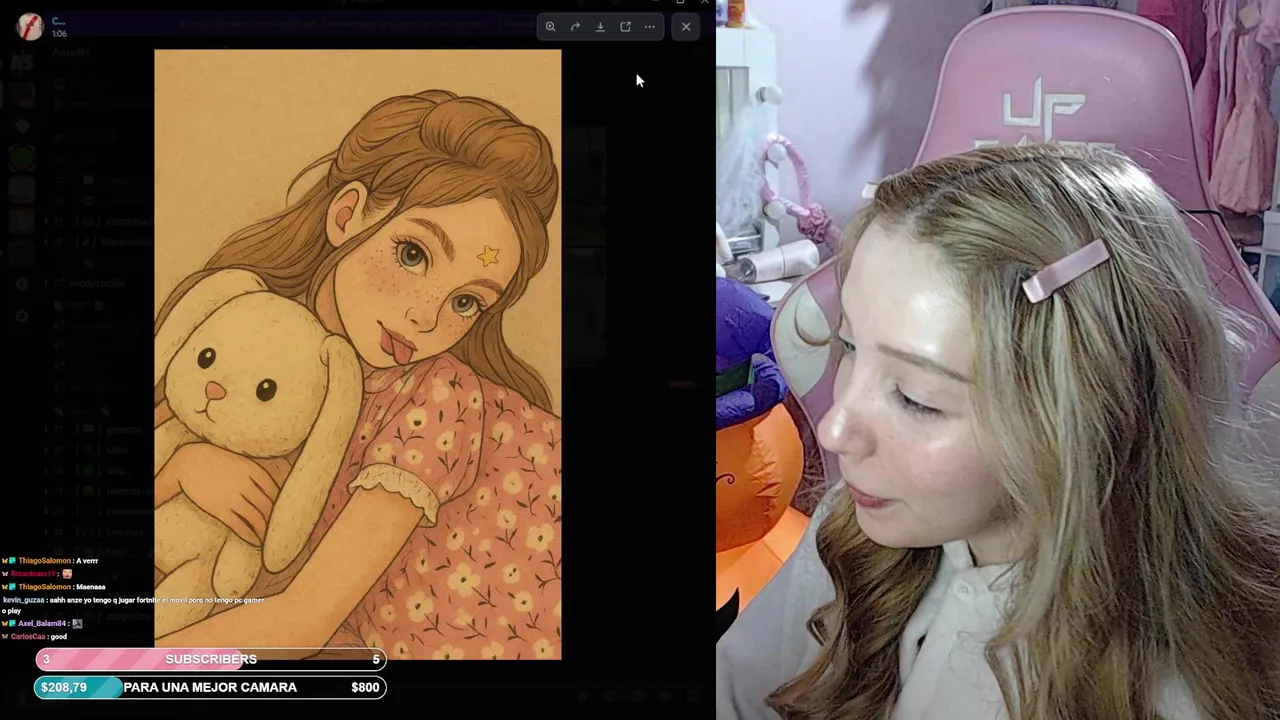Click the $208,79 raised amount

[x=64, y=687]
